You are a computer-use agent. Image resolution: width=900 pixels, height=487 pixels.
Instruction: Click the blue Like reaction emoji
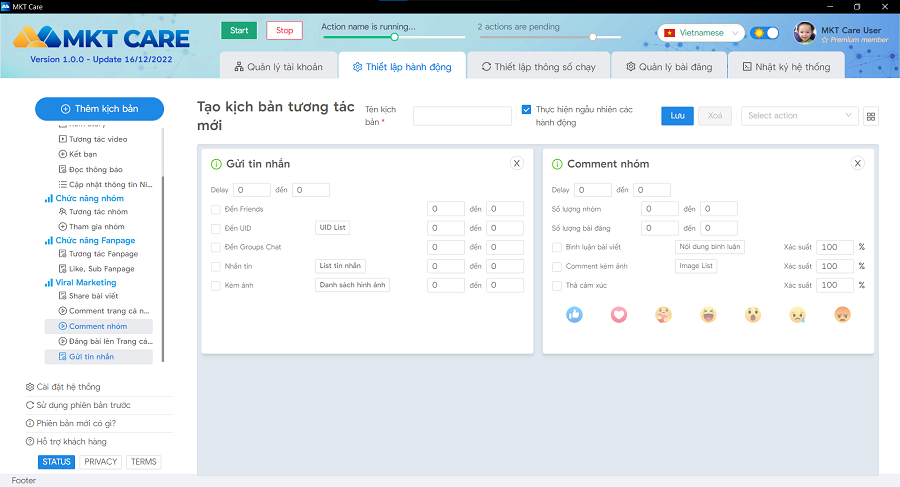(x=574, y=314)
